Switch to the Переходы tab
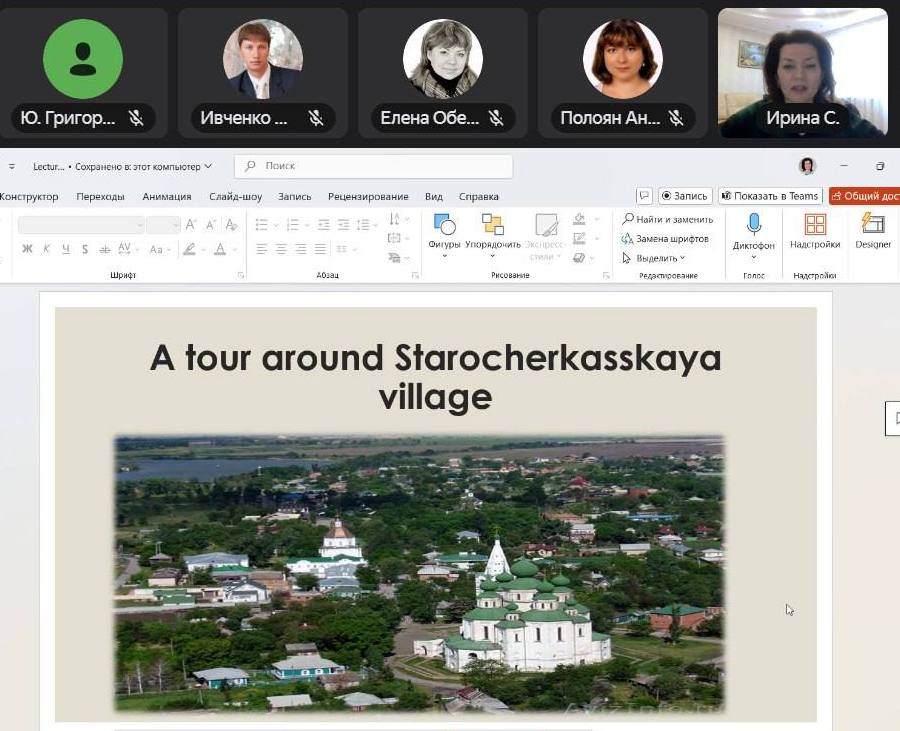Screen dimensions: 900x731 tap(100, 196)
